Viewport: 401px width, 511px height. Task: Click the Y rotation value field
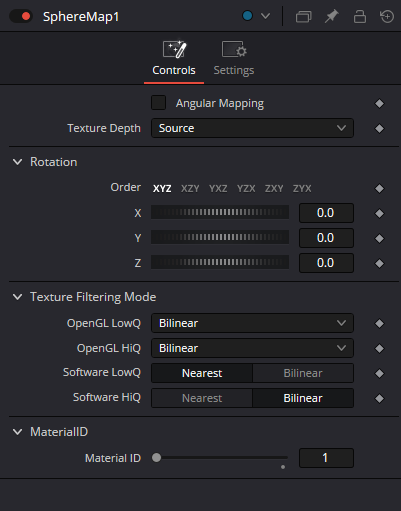(x=326, y=238)
